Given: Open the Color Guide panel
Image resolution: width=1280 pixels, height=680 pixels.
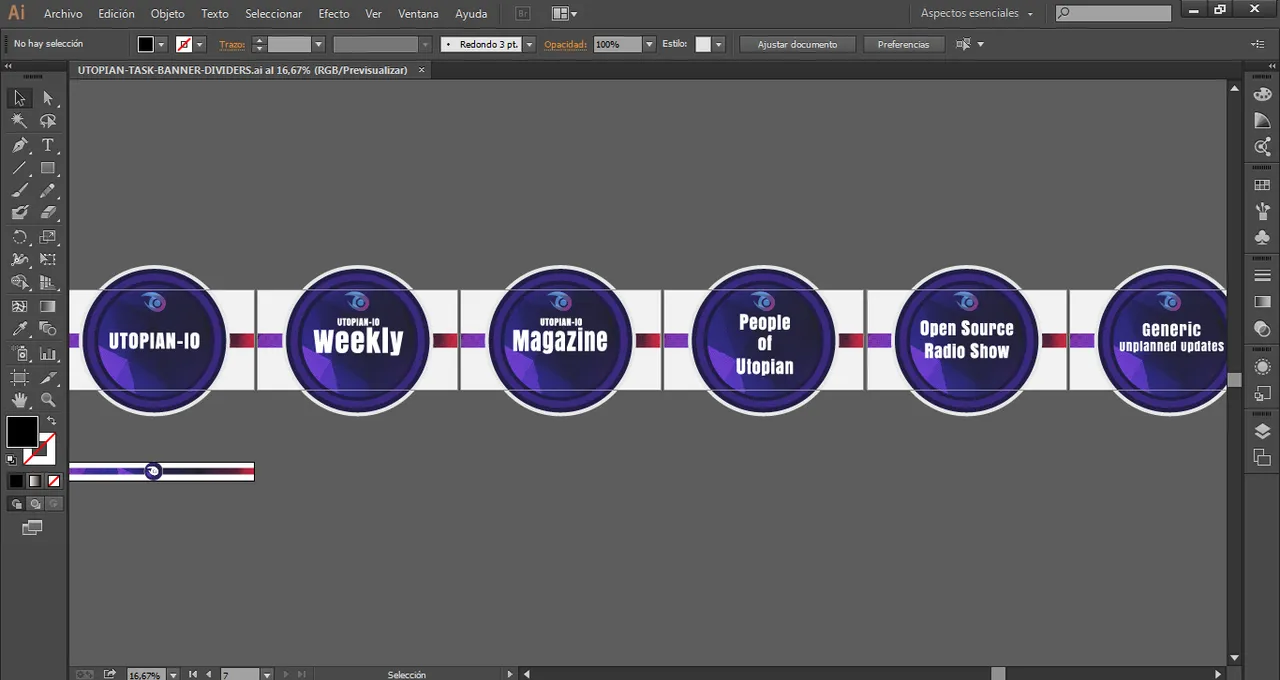Looking at the screenshot, I should [x=1262, y=121].
